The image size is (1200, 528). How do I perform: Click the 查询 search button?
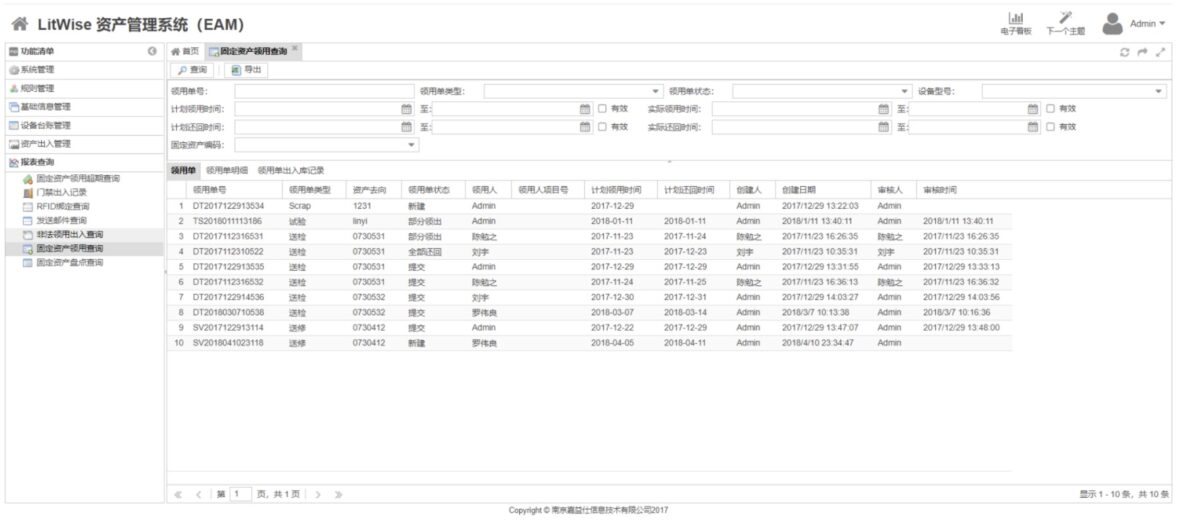point(193,70)
